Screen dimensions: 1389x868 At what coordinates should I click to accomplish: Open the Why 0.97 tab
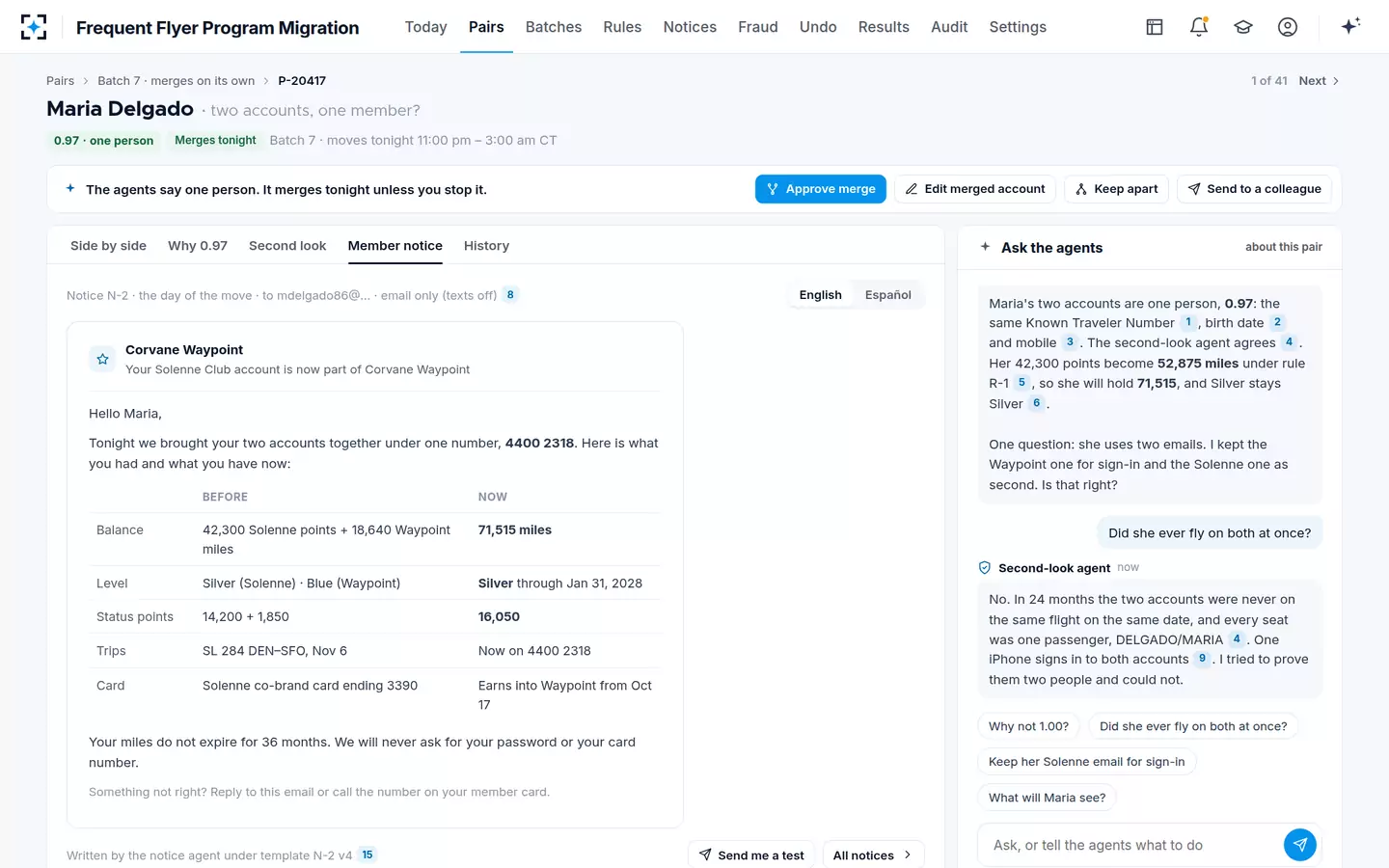(198, 246)
